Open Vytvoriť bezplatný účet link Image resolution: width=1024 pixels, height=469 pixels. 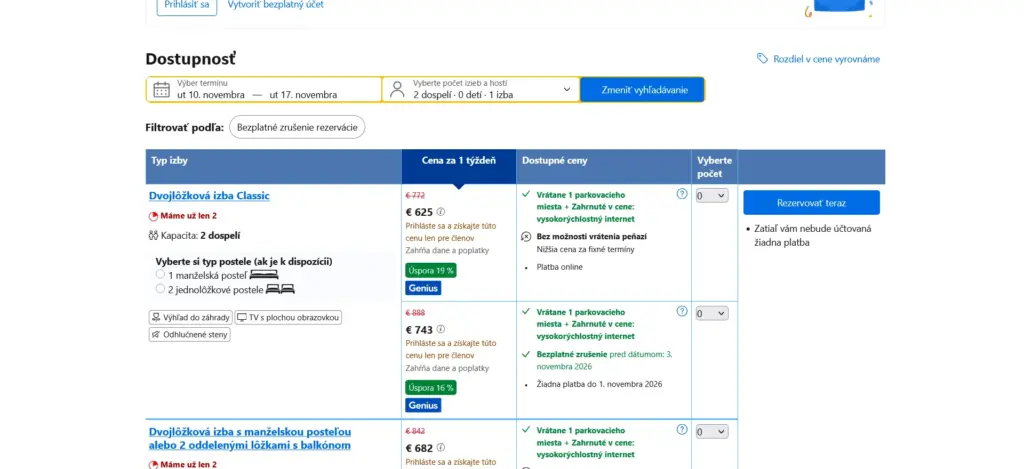tap(276, 5)
